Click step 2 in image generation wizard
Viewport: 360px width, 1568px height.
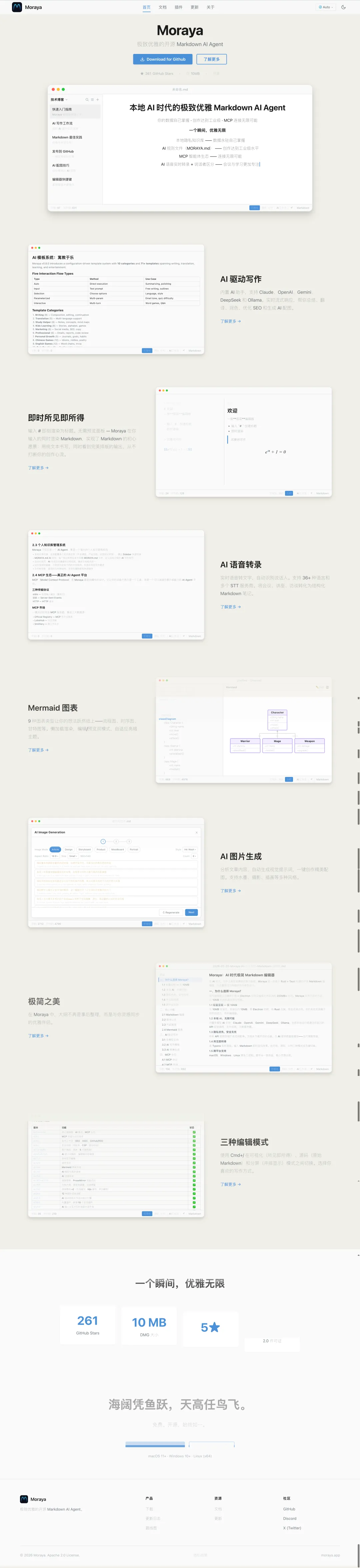click(x=116, y=841)
